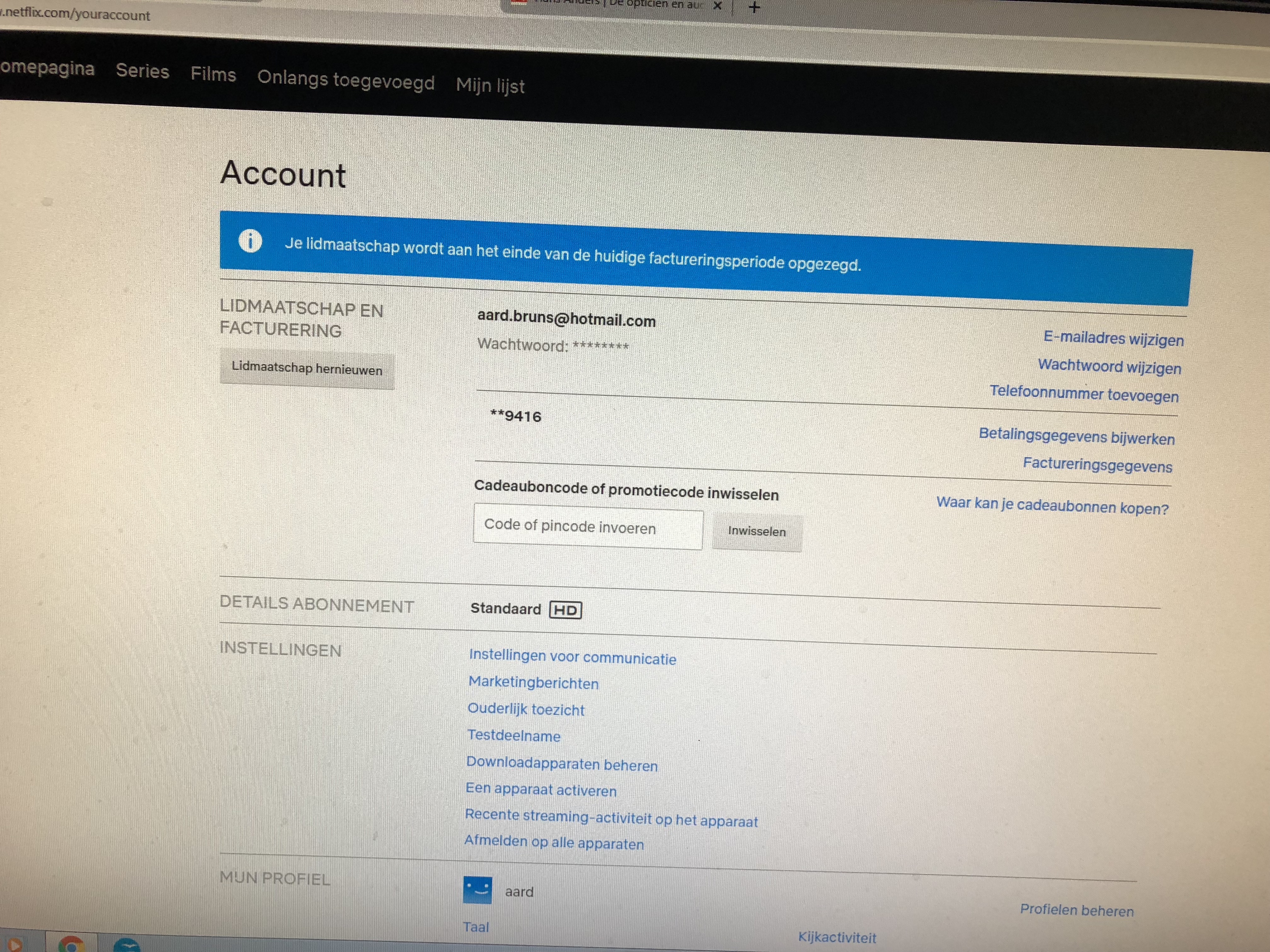1270x952 pixels.
Task: Open E-mailadres wijzigen link
Action: pyautogui.click(x=1113, y=338)
